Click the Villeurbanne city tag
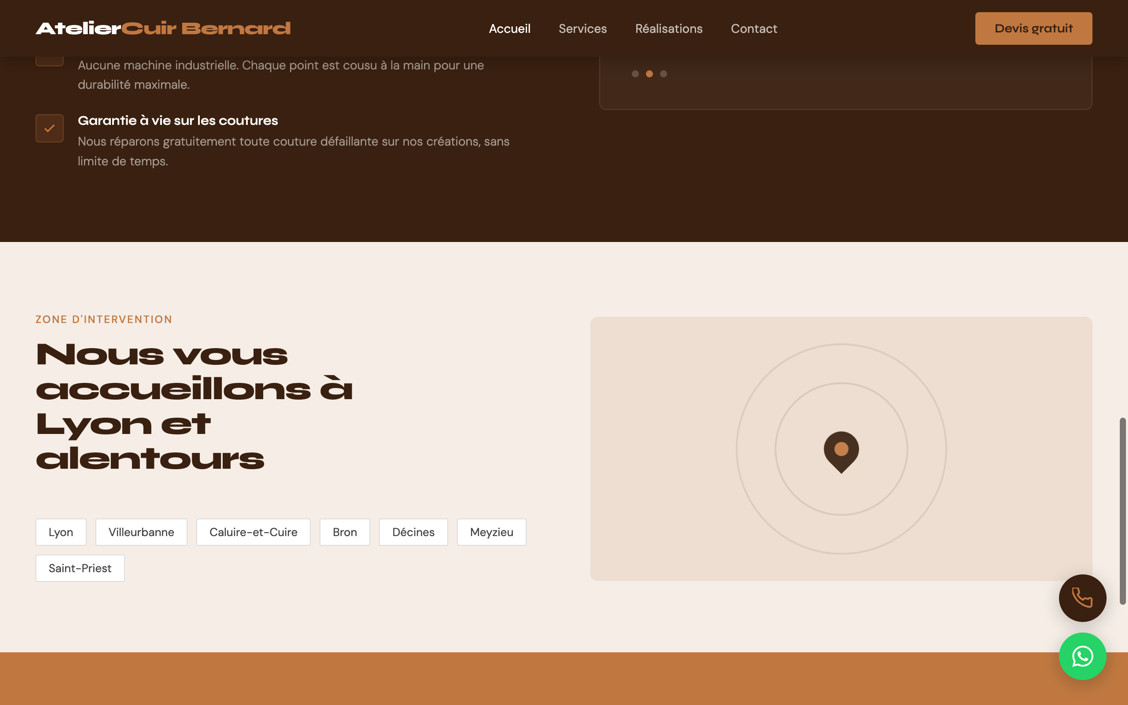 click(x=141, y=532)
